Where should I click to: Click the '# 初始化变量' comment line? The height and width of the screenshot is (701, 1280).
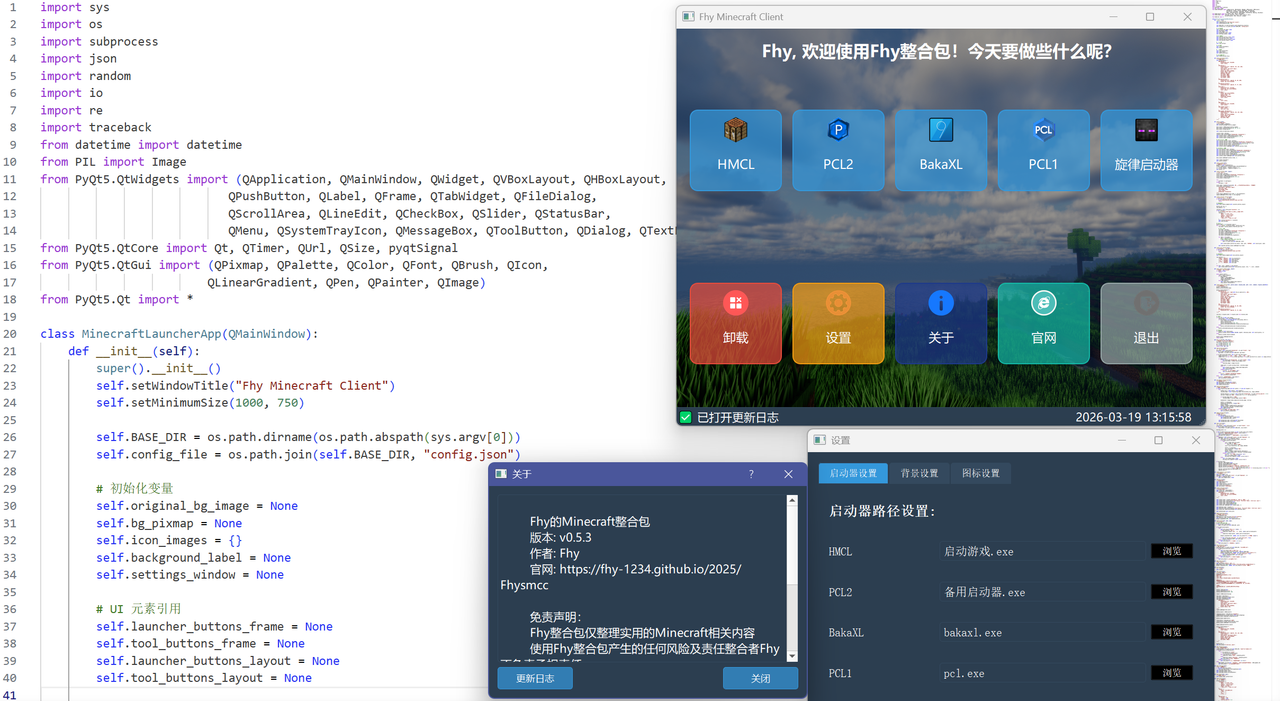pyautogui.click(x=135, y=488)
